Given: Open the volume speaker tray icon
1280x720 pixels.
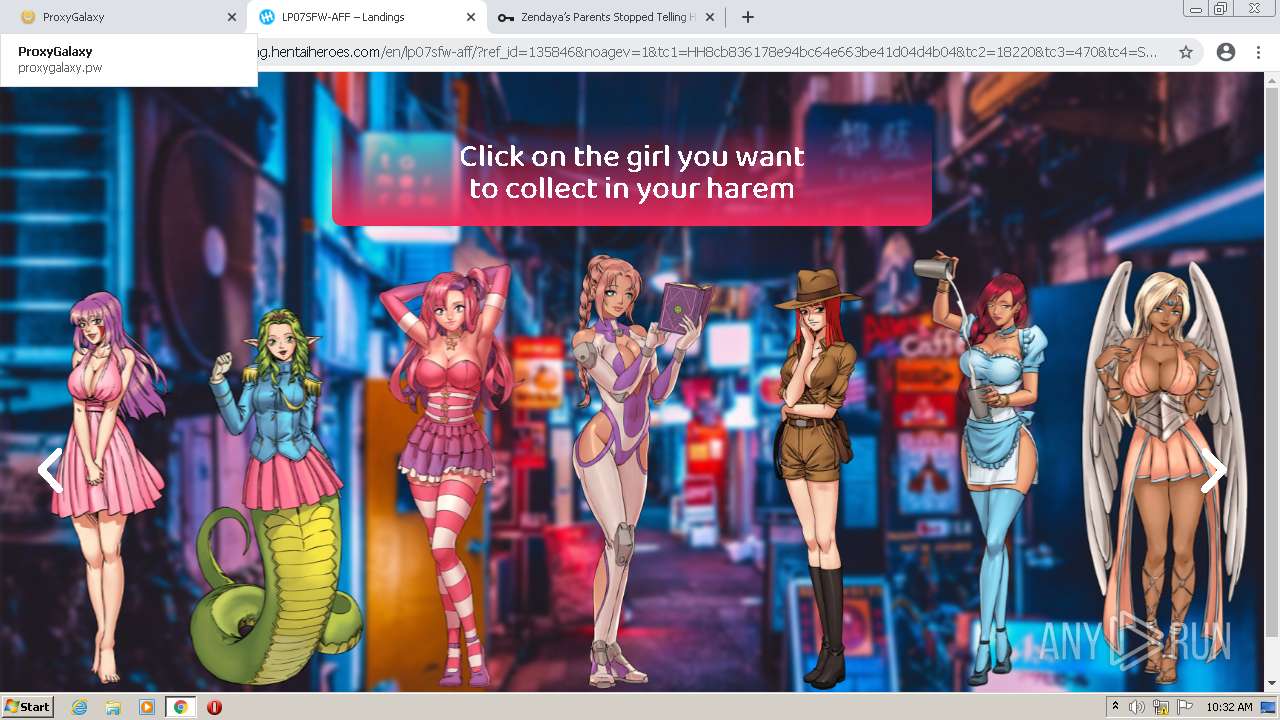Looking at the screenshot, I should click(1137, 707).
